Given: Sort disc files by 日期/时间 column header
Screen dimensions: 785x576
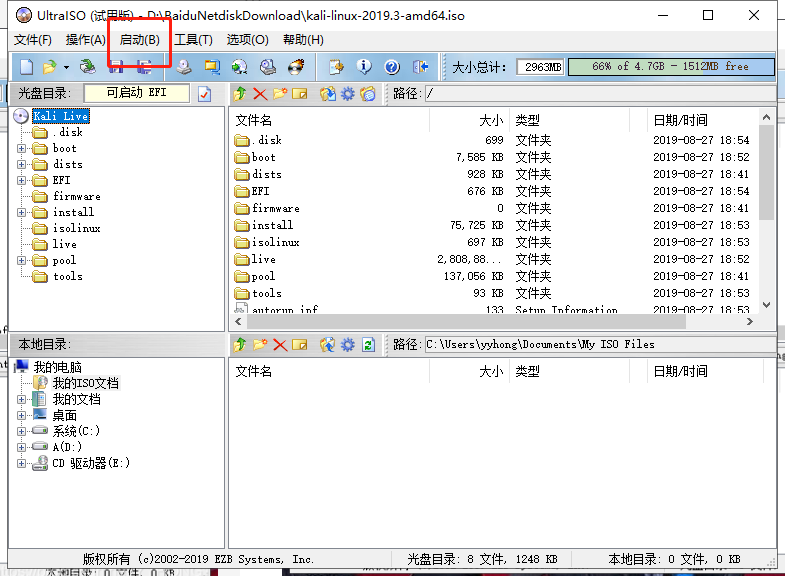Looking at the screenshot, I should click(x=703, y=120).
